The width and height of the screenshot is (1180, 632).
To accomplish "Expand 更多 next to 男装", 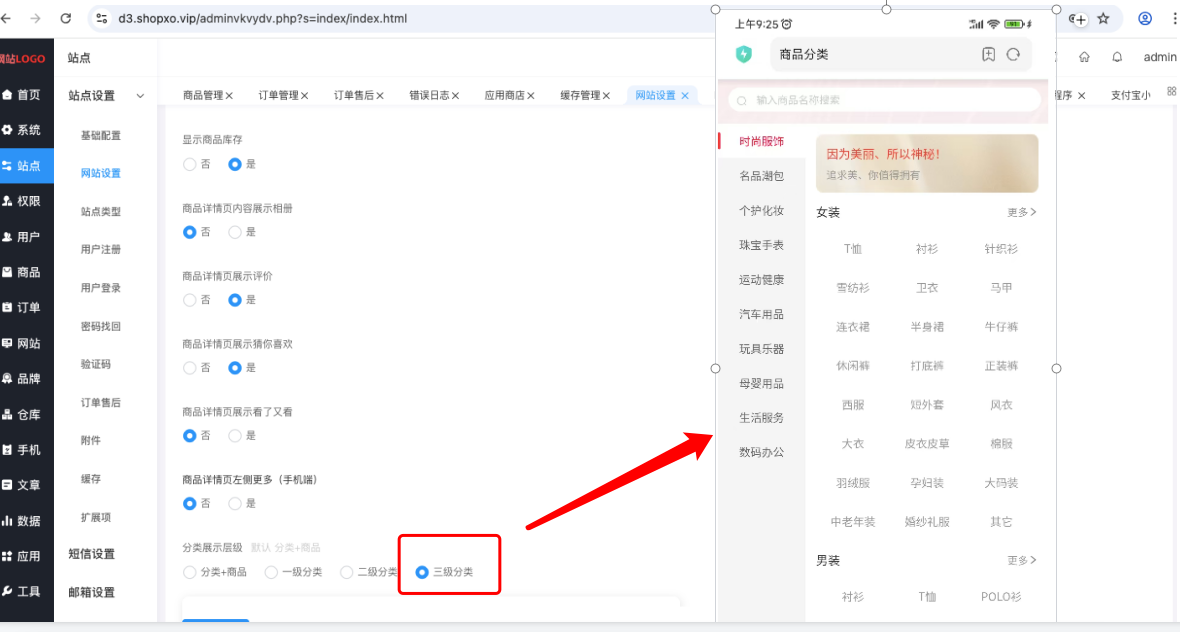I will point(1021,561).
